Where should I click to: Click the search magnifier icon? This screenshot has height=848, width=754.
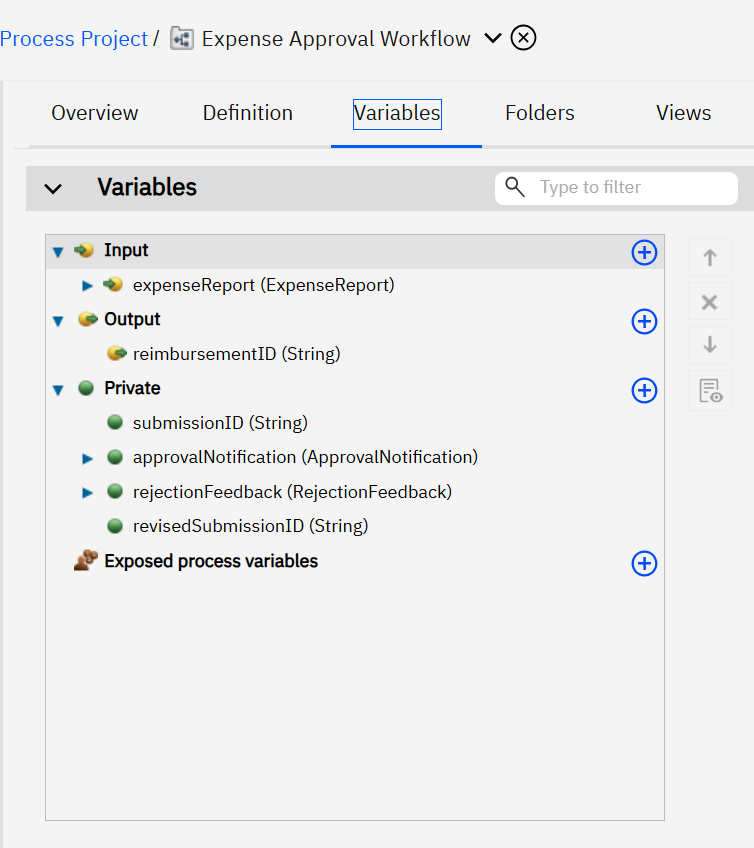515,187
